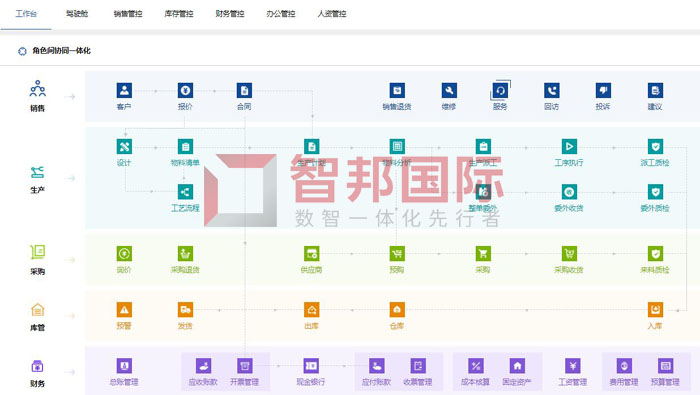
Task: Open the 采购退货 (purchase return) icon
Action: pos(185,254)
